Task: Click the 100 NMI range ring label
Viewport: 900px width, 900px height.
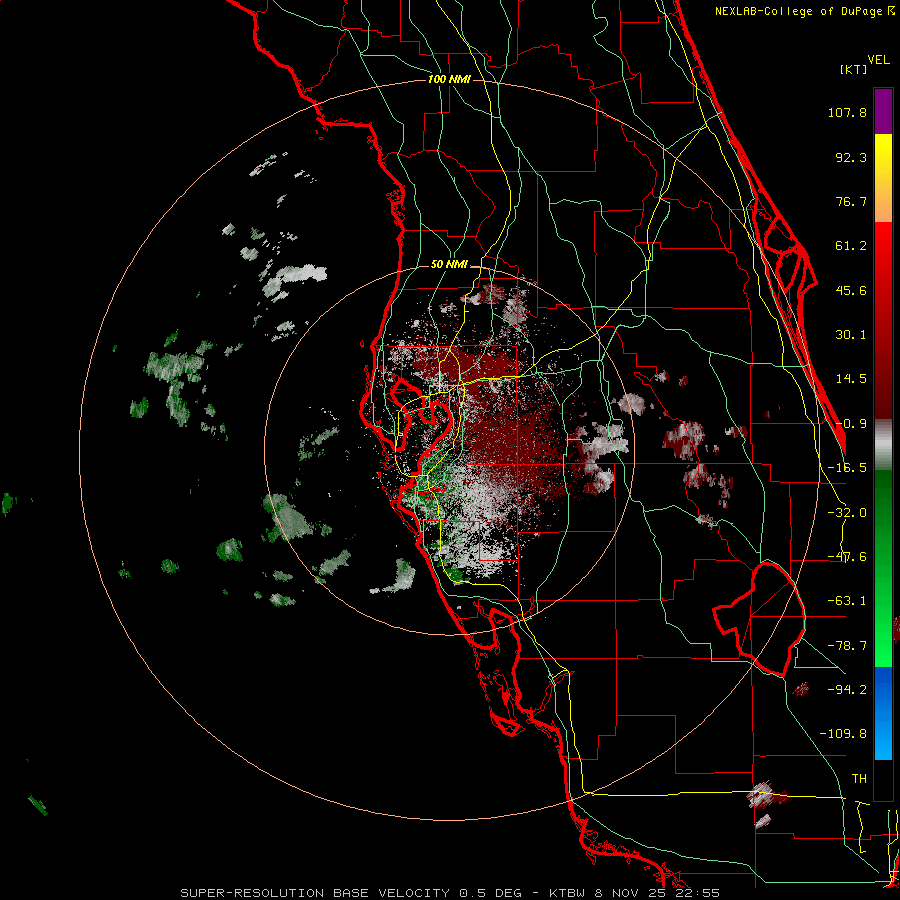Action: click(449, 79)
